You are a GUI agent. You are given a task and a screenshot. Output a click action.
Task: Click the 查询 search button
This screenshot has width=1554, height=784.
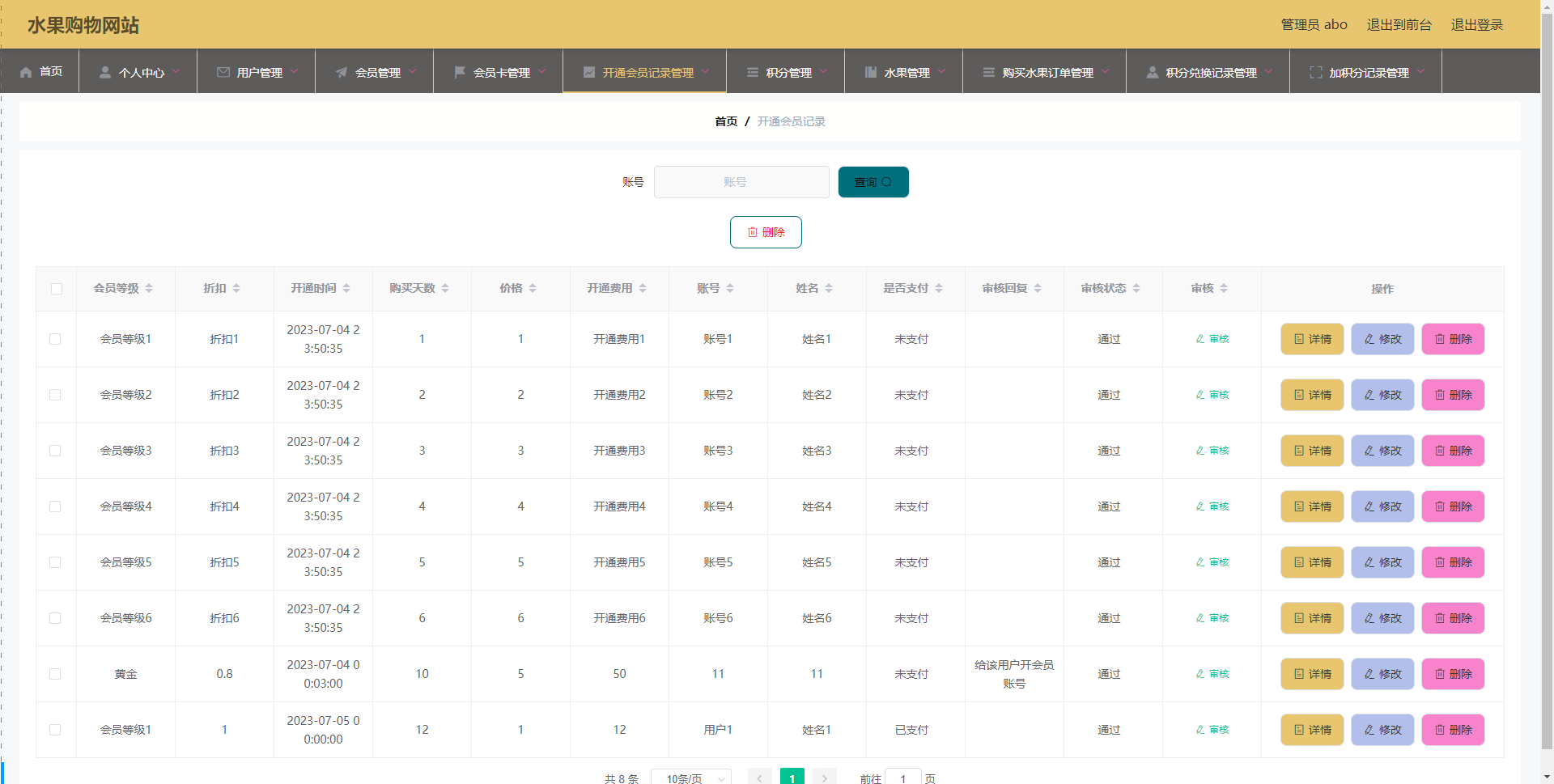[873, 182]
